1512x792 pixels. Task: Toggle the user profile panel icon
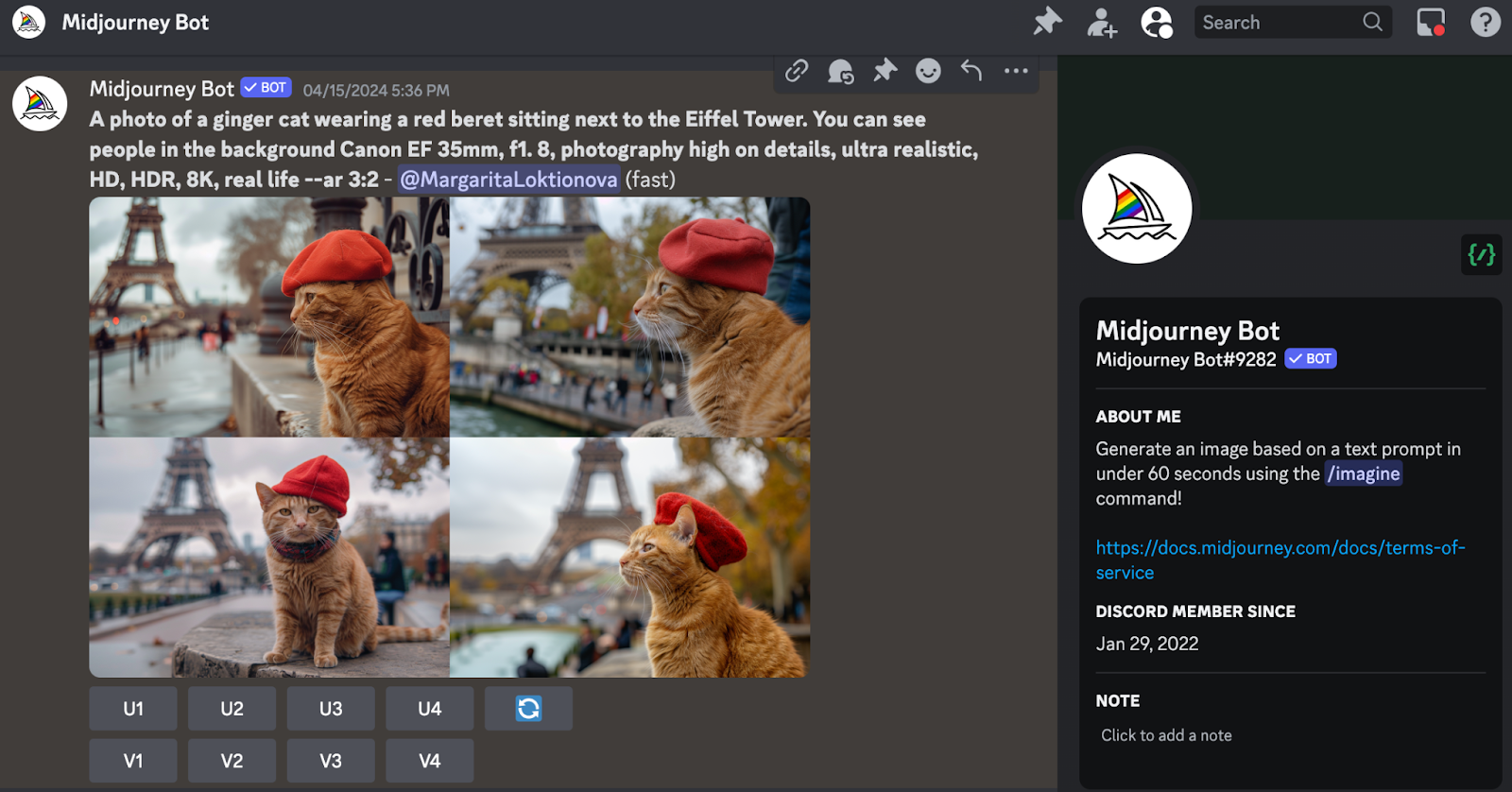1156,22
